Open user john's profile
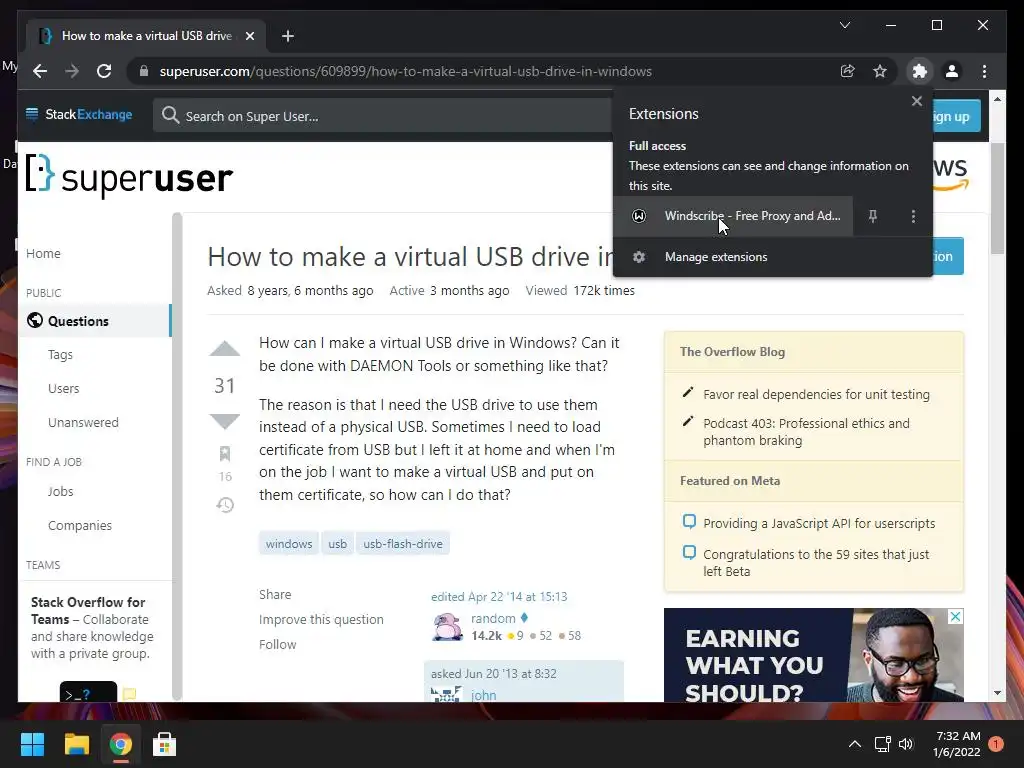1024x768 pixels. [x=483, y=695]
